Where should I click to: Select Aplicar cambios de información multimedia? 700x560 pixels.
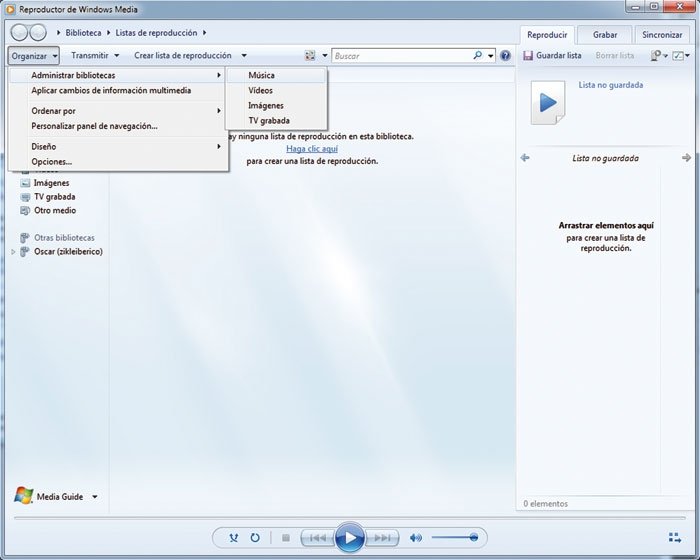[117, 90]
